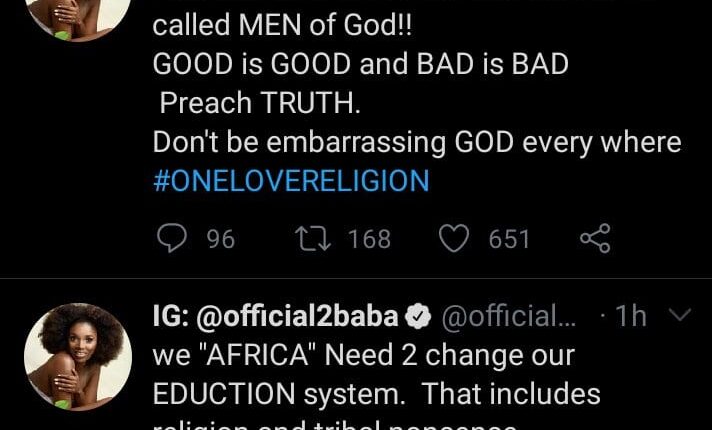Click the IG: @official2baba display name
Viewport: 712px width, 430px height.
click(x=277, y=317)
